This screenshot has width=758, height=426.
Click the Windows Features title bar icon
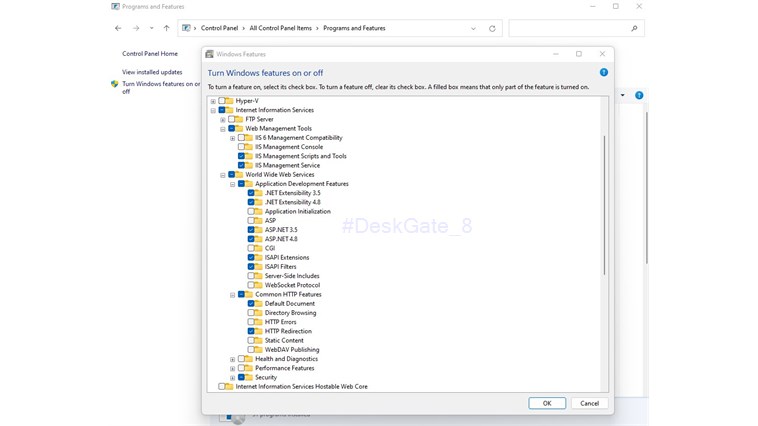pyautogui.click(x=209, y=54)
